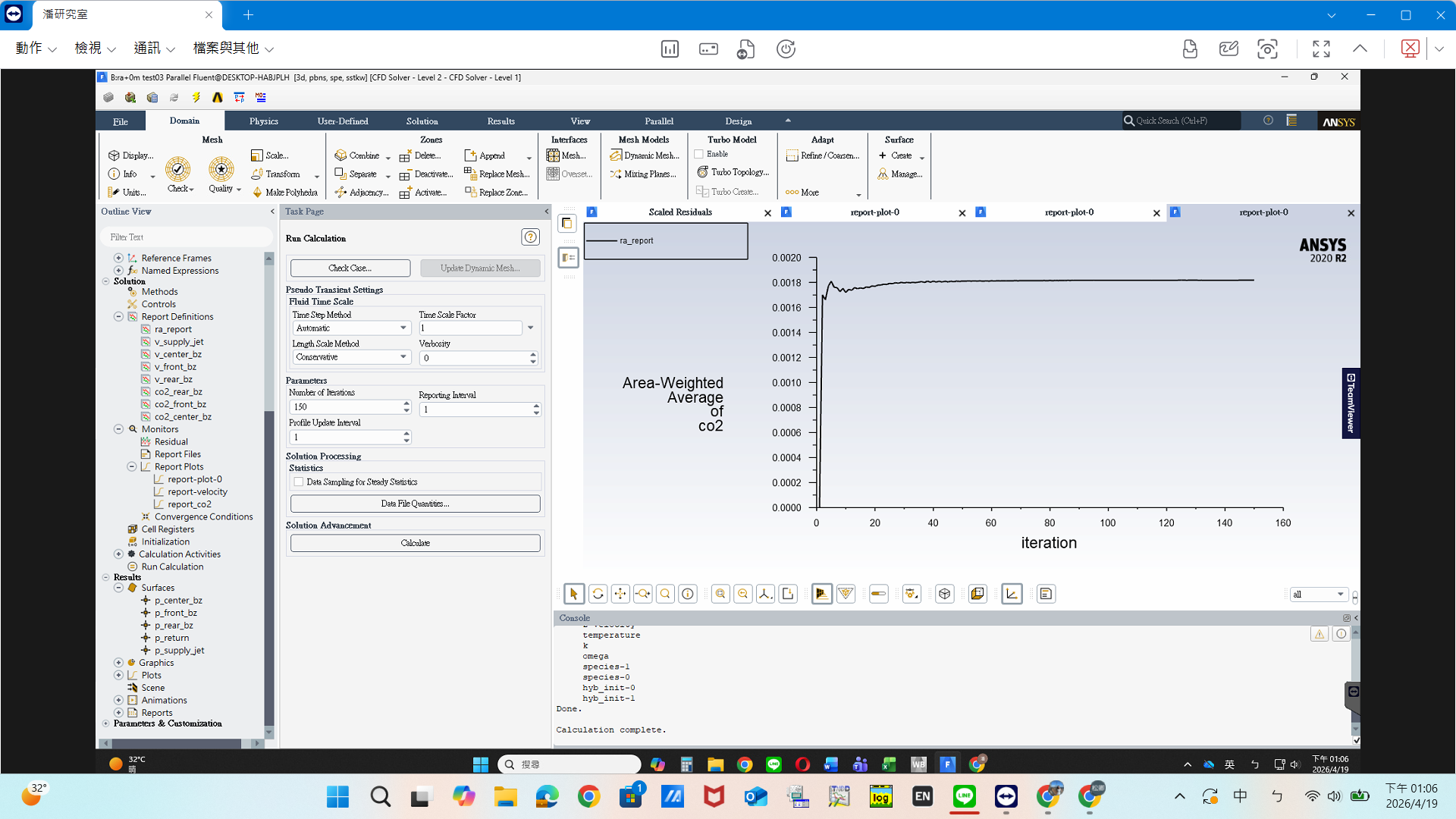Click the Check Case button
Viewport: 1456px width, 819px height.
pyautogui.click(x=350, y=268)
